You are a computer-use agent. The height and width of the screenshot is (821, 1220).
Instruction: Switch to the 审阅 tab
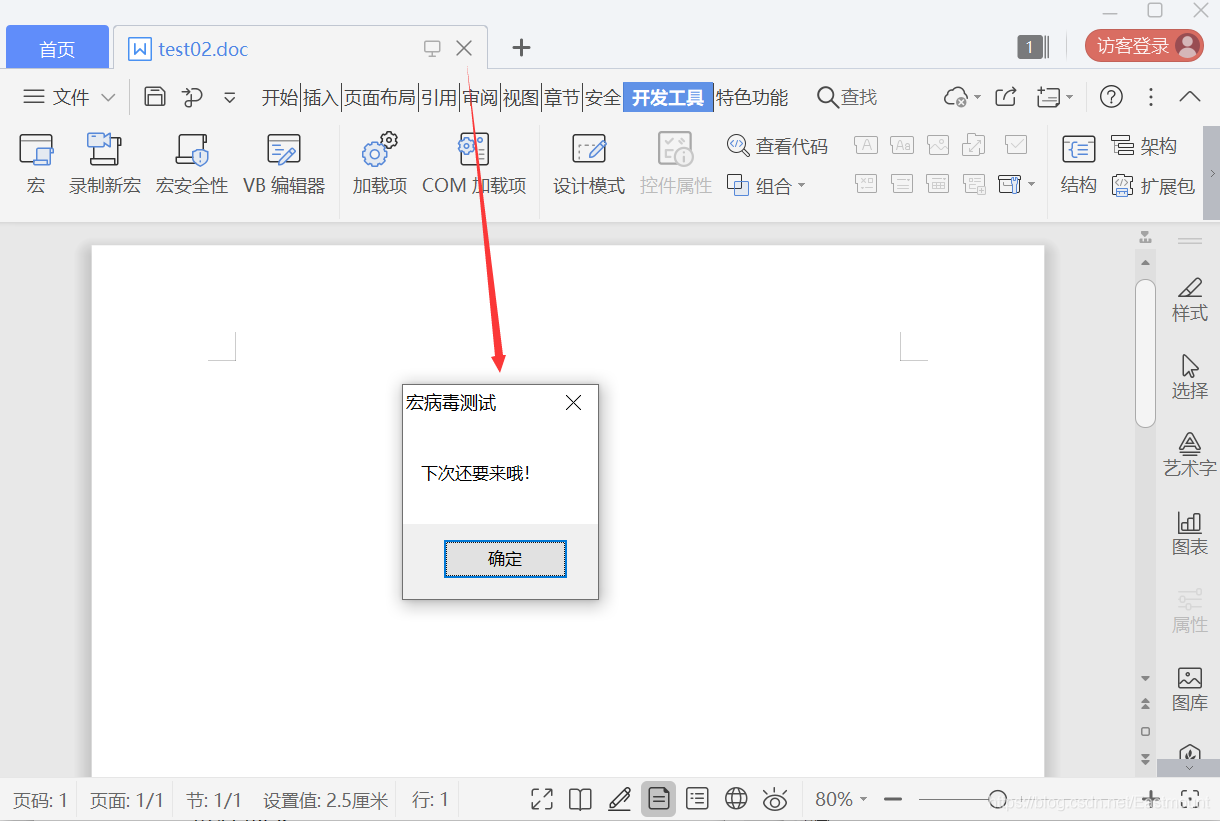(480, 97)
